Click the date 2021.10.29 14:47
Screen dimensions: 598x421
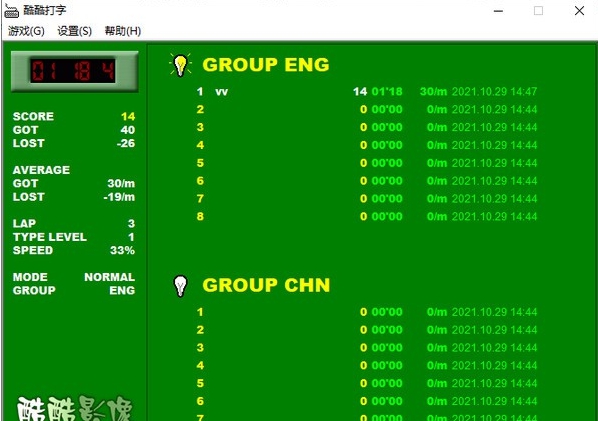pyautogui.click(x=494, y=92)
